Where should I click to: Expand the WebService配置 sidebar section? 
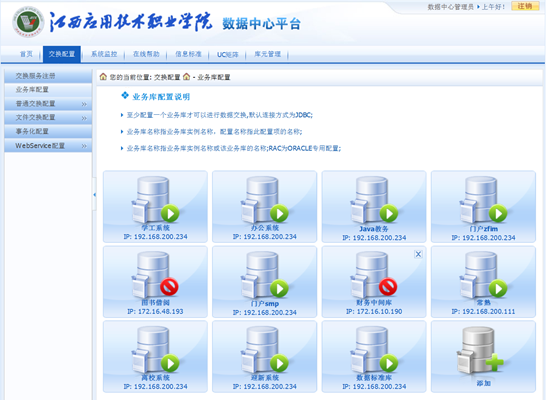[x=48, y=146]
